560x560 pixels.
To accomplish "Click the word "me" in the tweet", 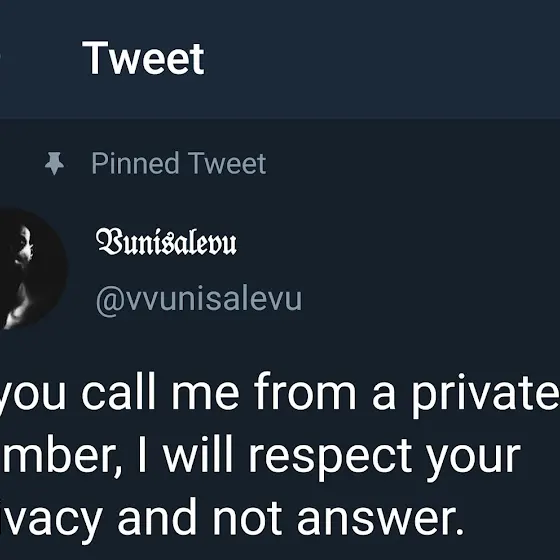I will 205,395.
